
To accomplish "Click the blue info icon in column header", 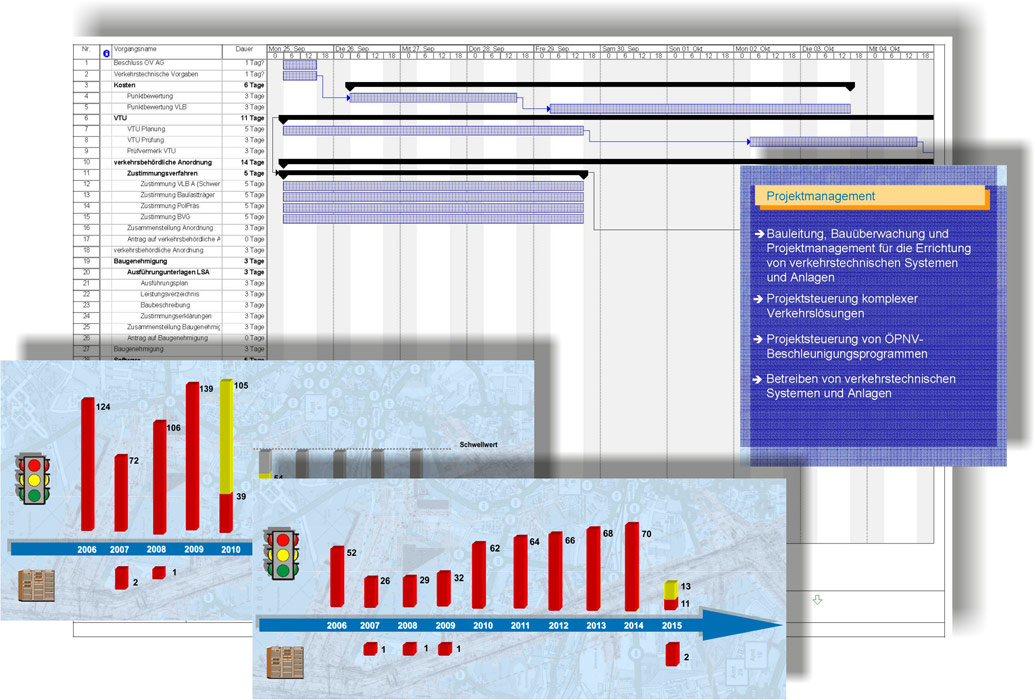I will click(x=106, y=53).
